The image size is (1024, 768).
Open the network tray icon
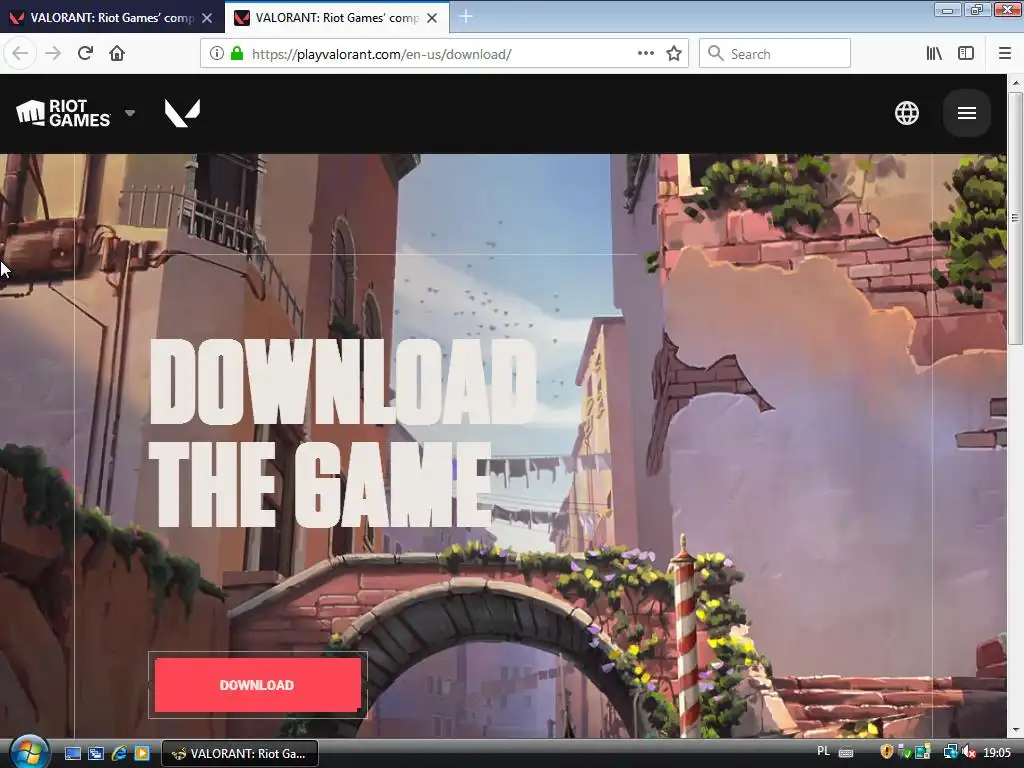(950, 753)
